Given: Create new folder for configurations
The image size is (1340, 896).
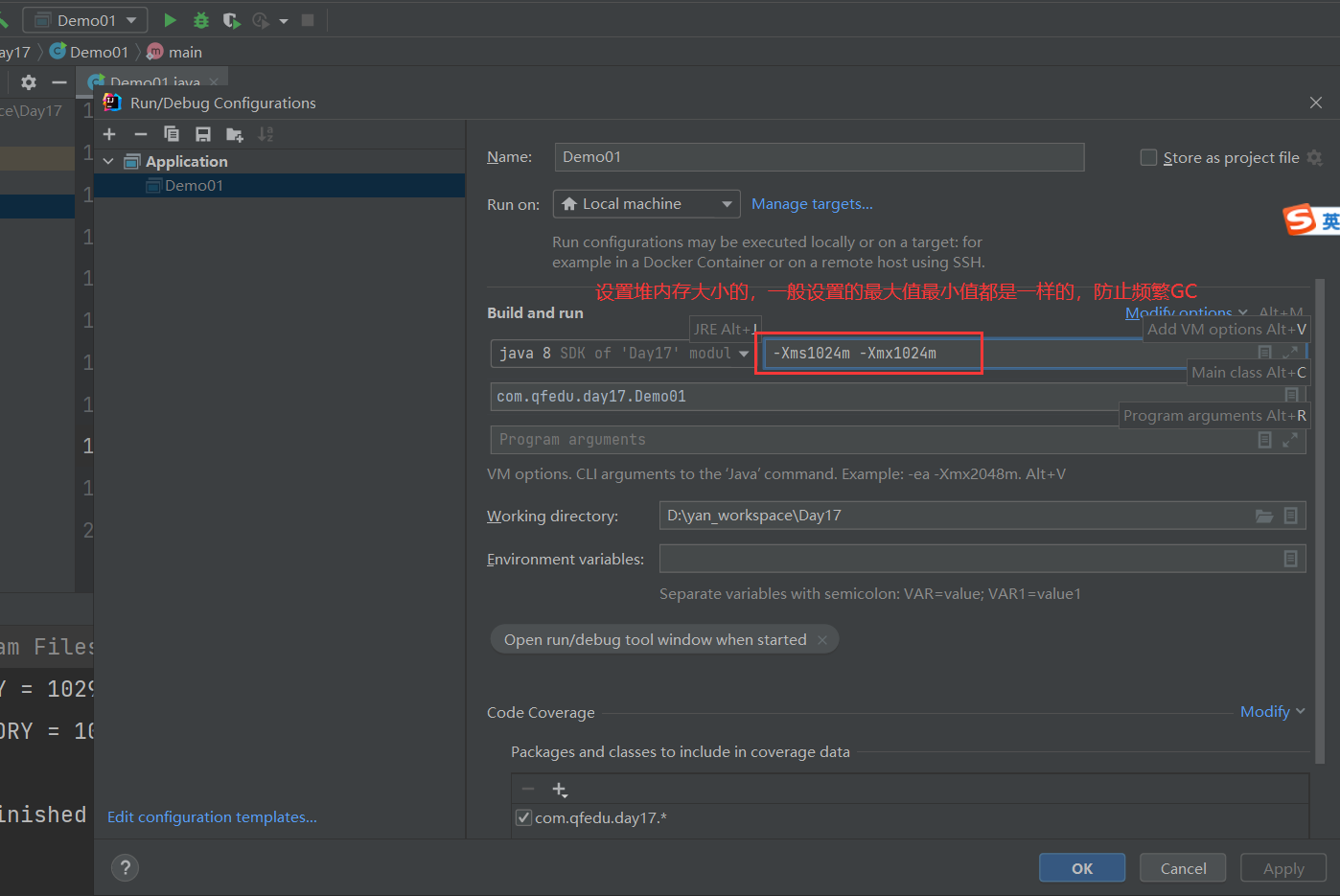Looking at the screenshot, I should pos(234,134).
